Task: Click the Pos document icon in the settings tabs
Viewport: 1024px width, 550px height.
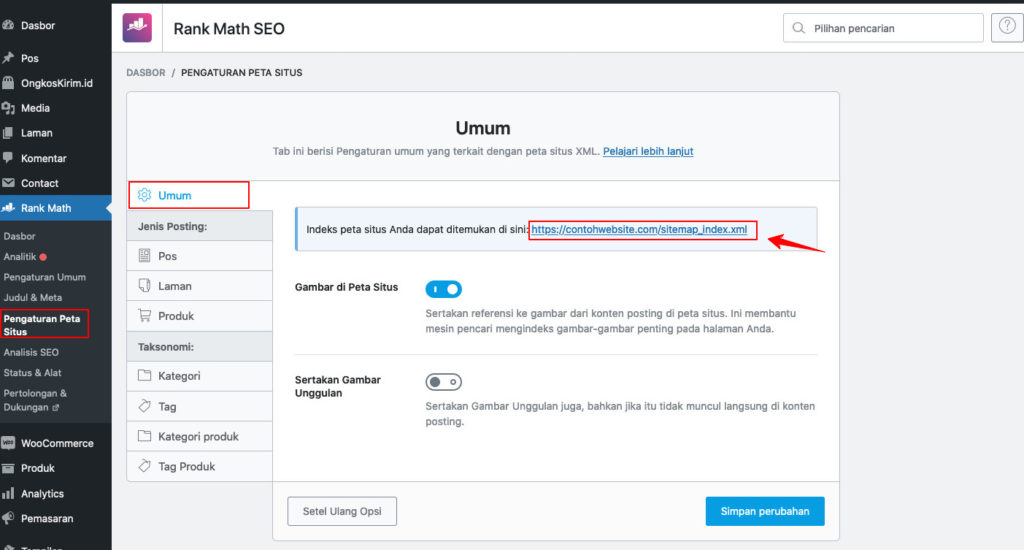Action: pyautogui.click(x=144, y=255)
